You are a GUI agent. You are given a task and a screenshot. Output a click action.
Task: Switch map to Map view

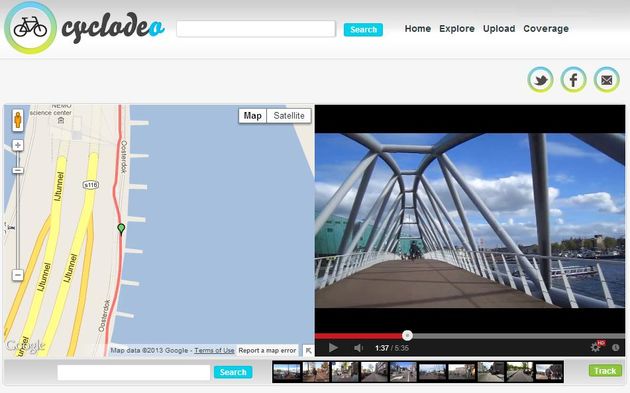coord(252,116)
